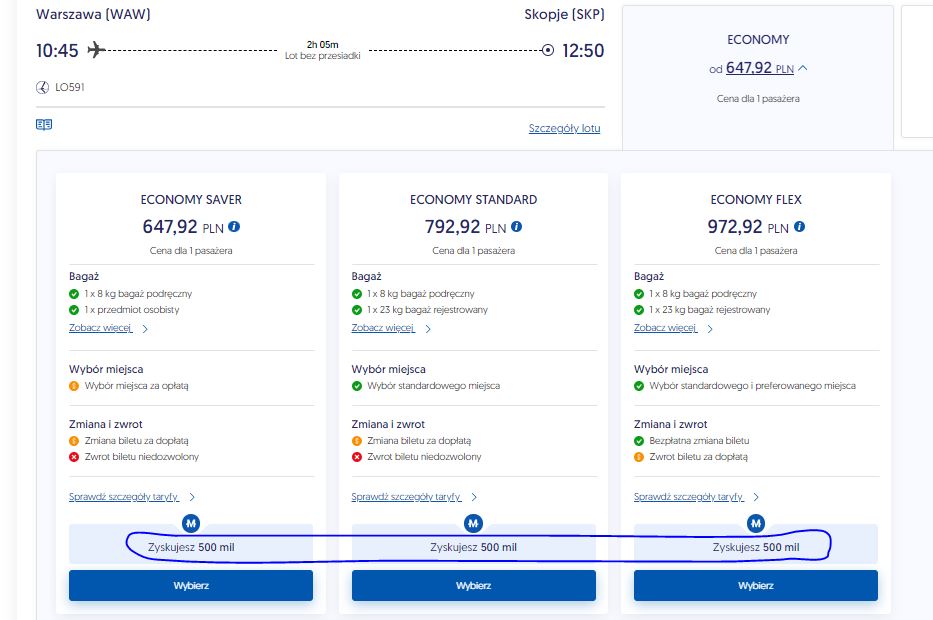This screenshot has height=620, width=933.
Task: Click the chevron after Zobacz więcej in Economy Standard
Action: point(427,328)
